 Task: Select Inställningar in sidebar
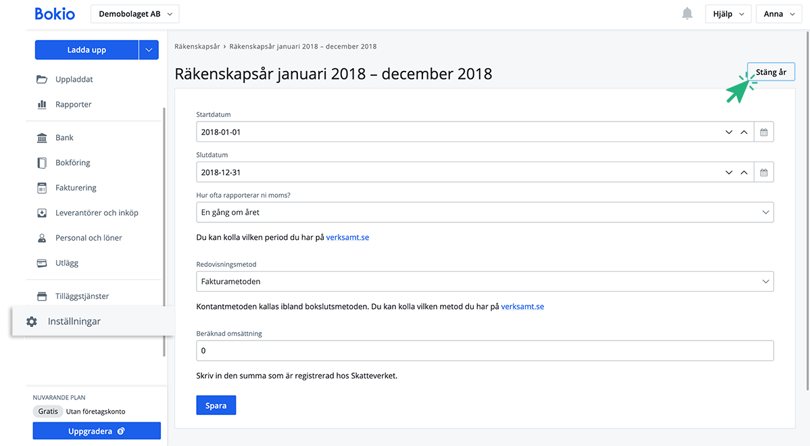[74, 321]
